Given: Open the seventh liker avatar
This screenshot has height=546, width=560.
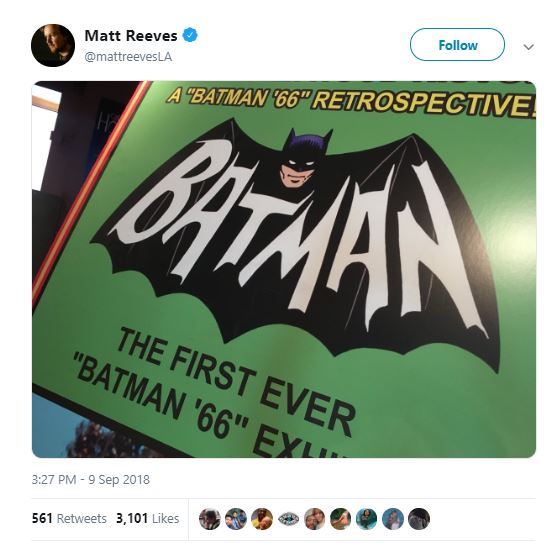Looking at the screenshot, I should point(366,519).
